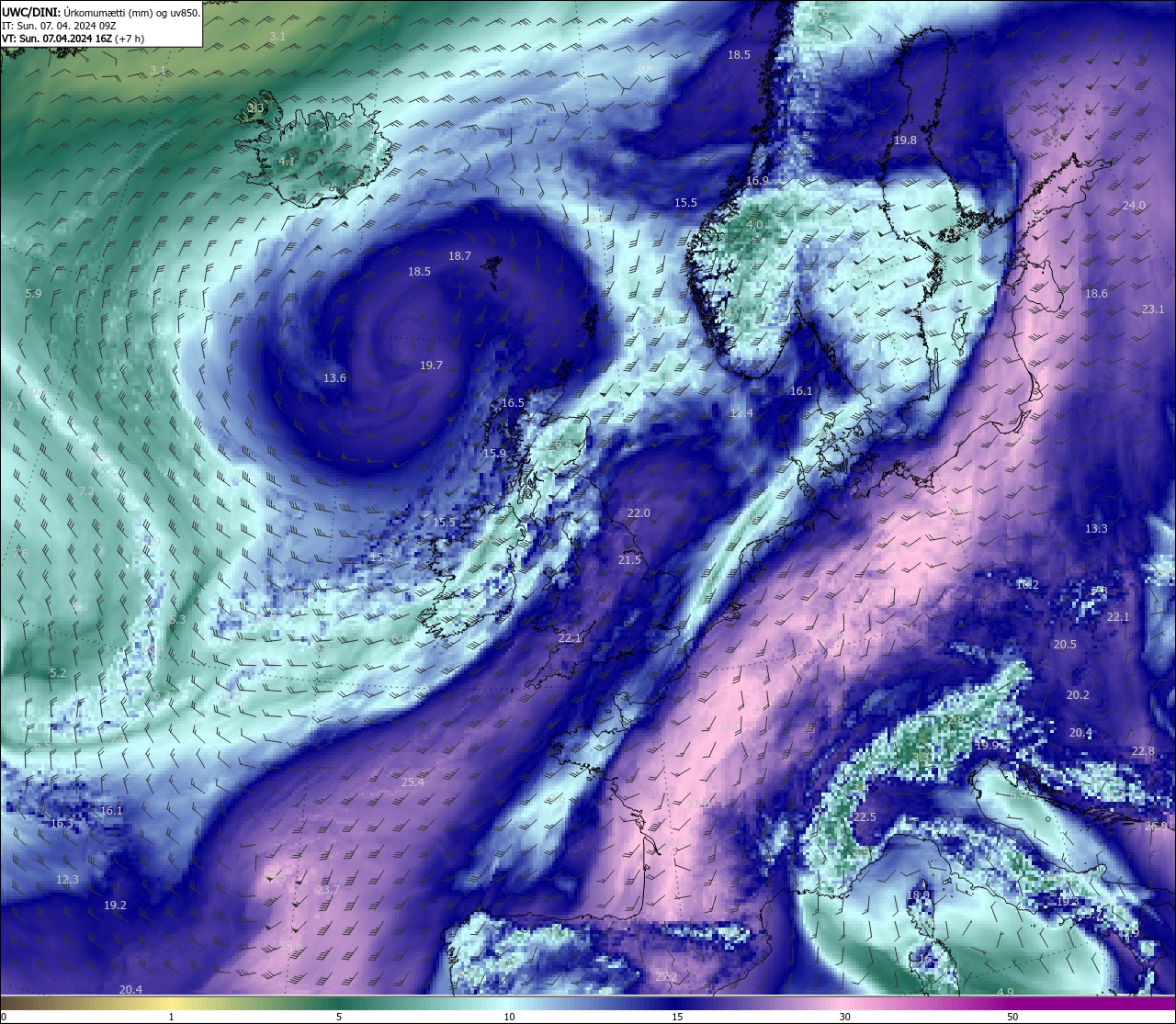
Task: Click the 19.7 value label
Action: [431, 366]
